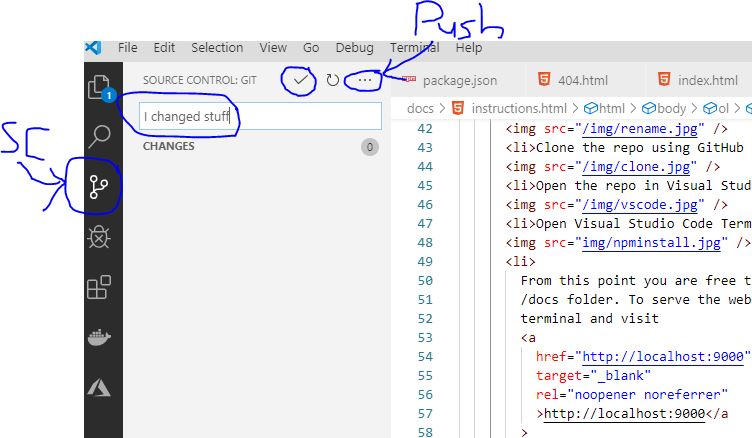
Task: Switch to the index.html tab
Action: 707,80
